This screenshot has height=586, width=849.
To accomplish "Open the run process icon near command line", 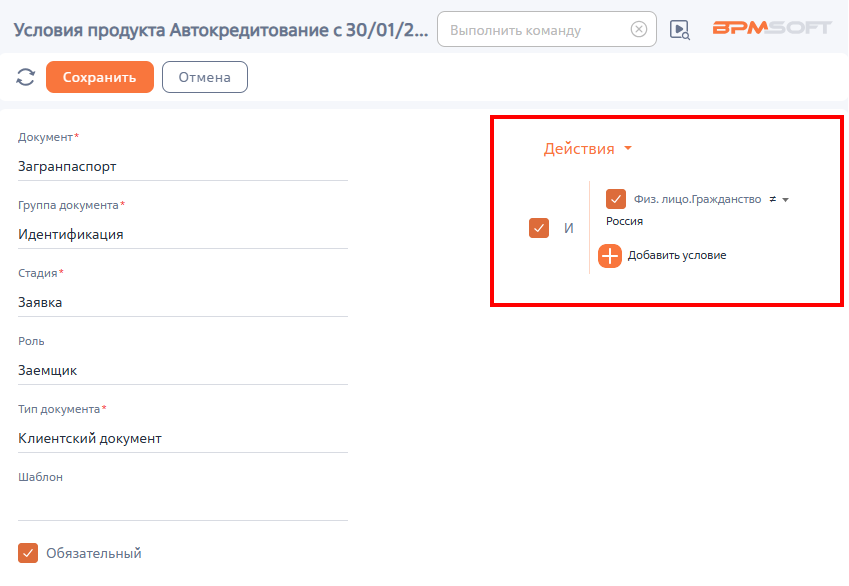I will click(x=680, y=30).
